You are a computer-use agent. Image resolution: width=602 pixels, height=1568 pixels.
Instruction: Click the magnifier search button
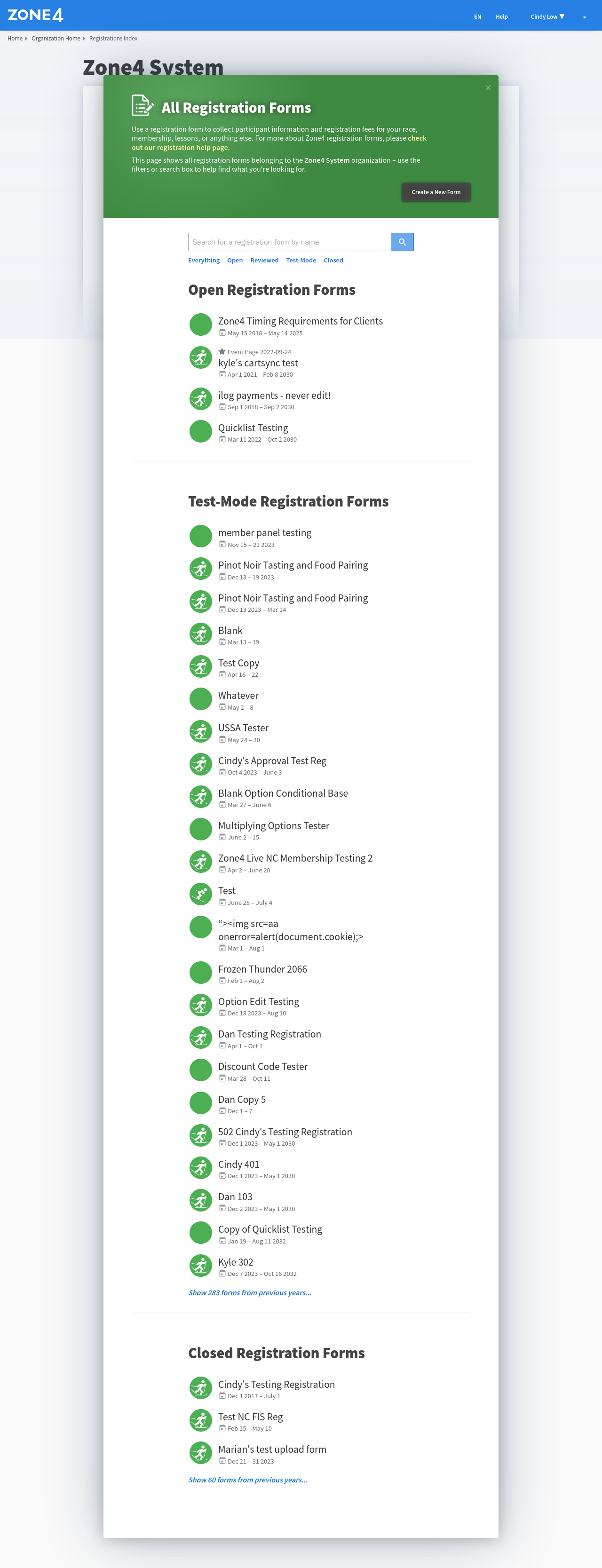pos(402,242)
